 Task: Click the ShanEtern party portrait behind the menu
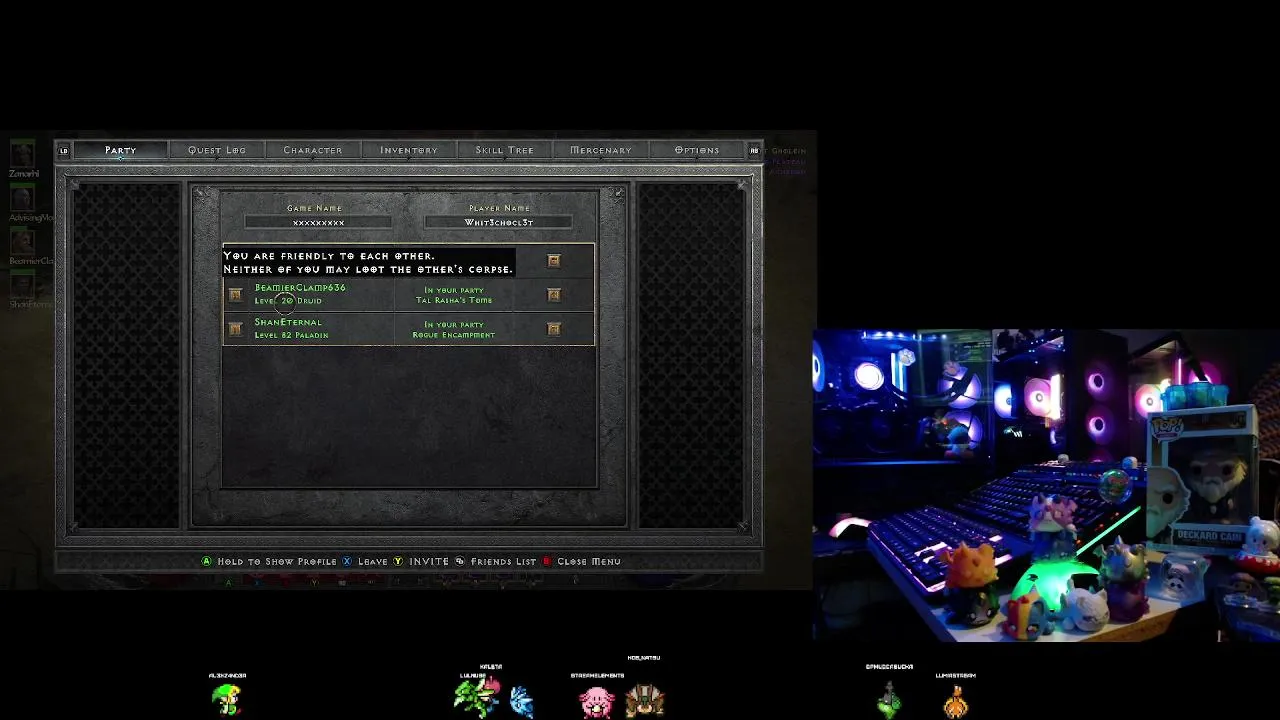tap(22, 285)
